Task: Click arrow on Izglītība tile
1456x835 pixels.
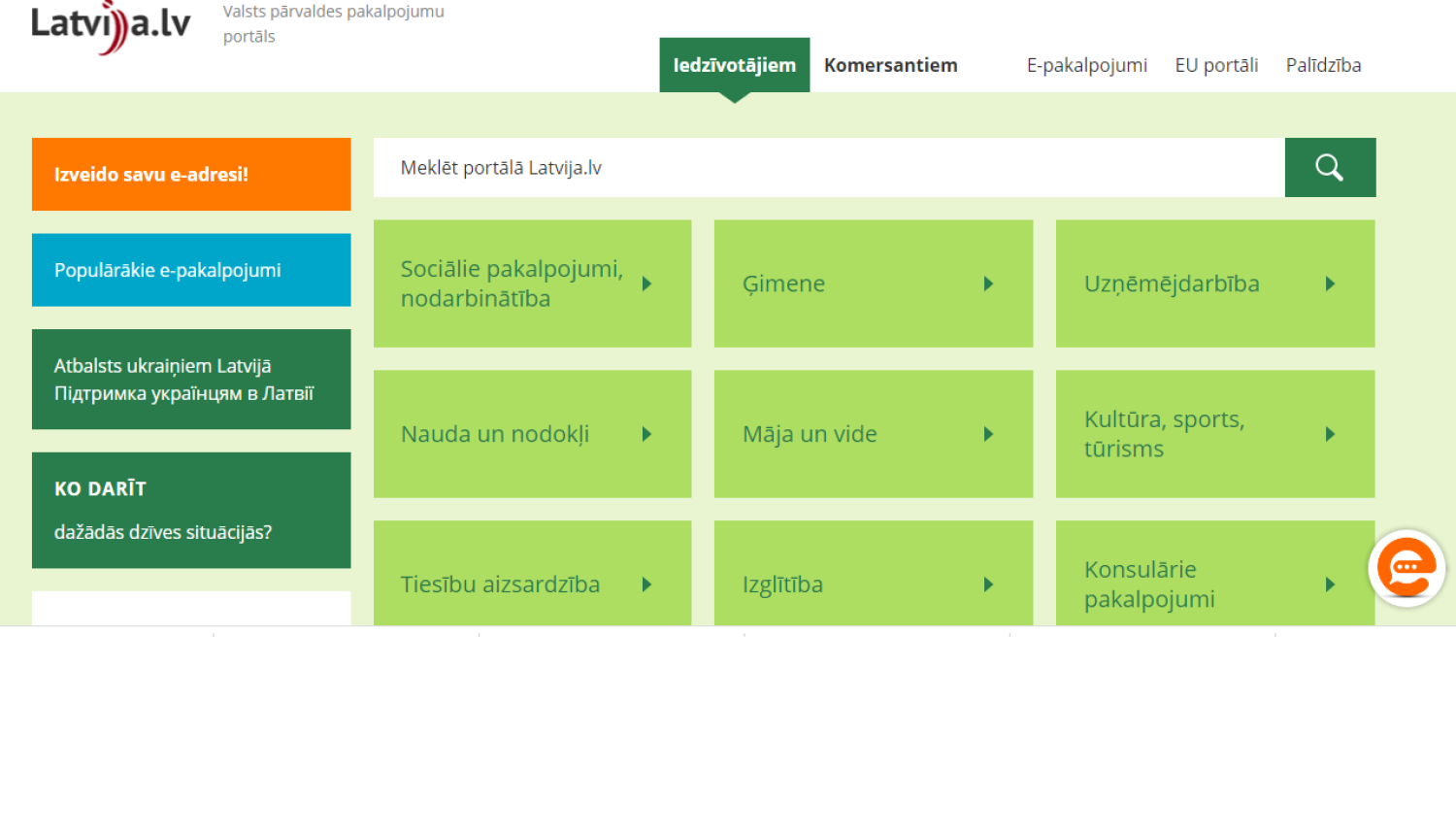Action: [x=988, y=584]
